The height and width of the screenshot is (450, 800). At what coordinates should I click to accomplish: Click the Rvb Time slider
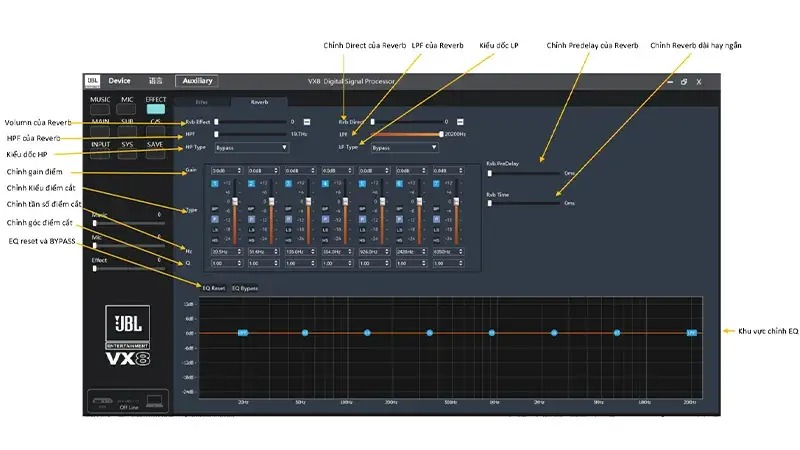coord(523,203)
